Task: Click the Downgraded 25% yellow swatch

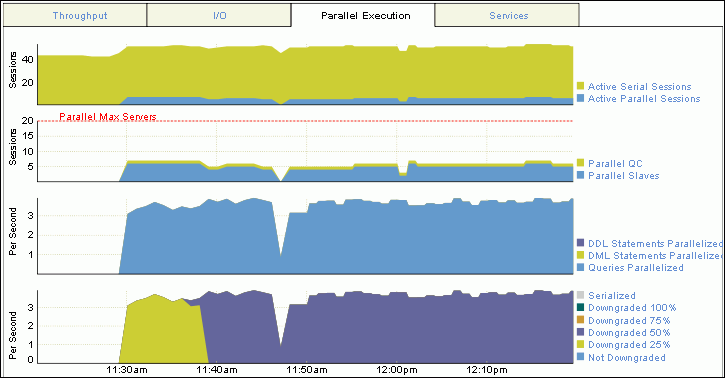Action: click(x=580, y=344)
